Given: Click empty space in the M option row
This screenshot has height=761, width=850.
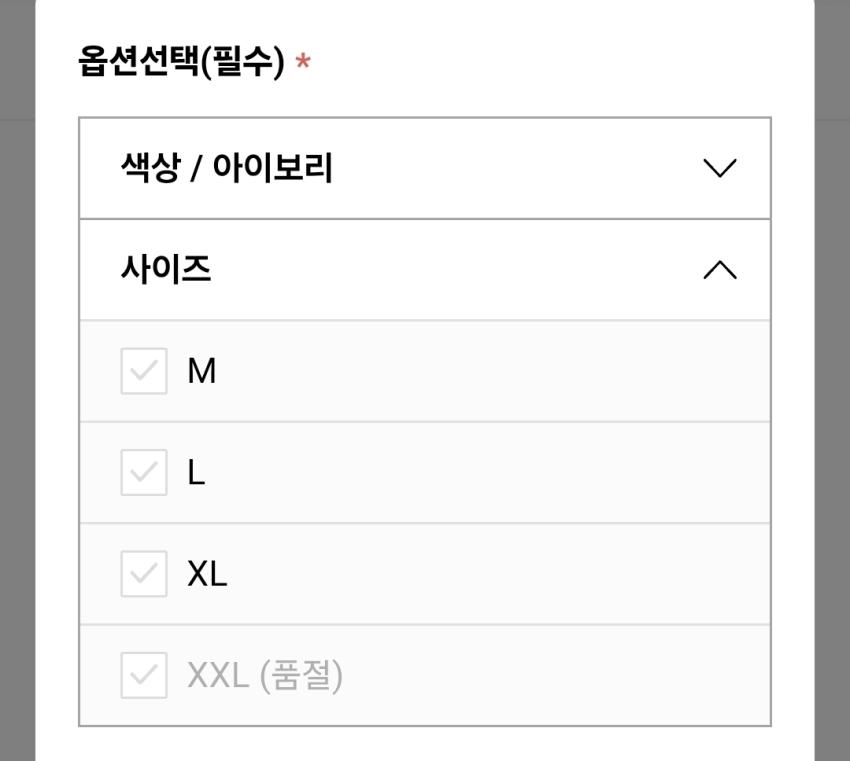Looking at the screenshot, I should click(x=500, y=371).
